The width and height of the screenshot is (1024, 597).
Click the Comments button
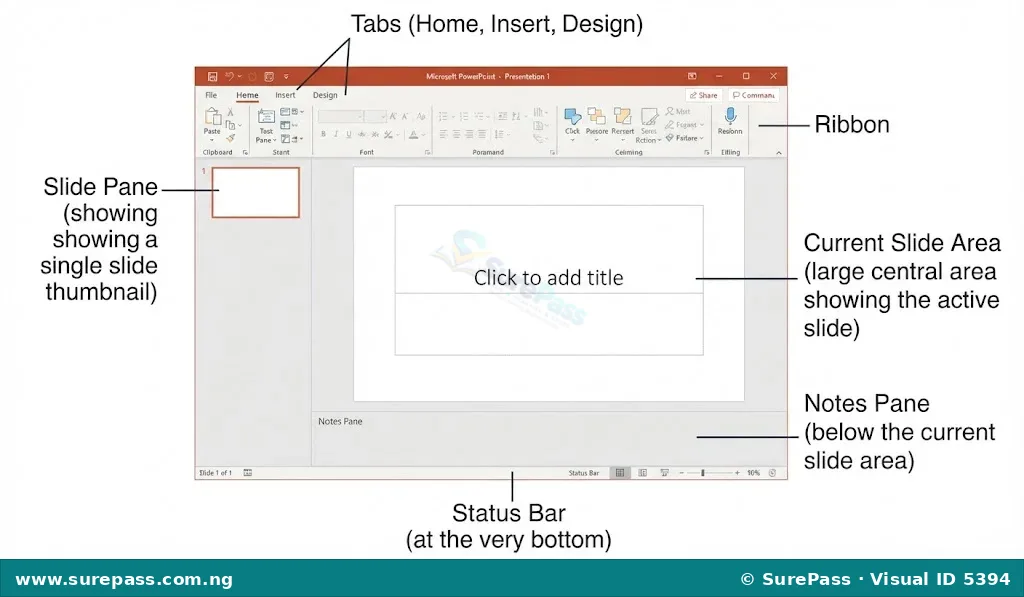[x=754, y=95]
